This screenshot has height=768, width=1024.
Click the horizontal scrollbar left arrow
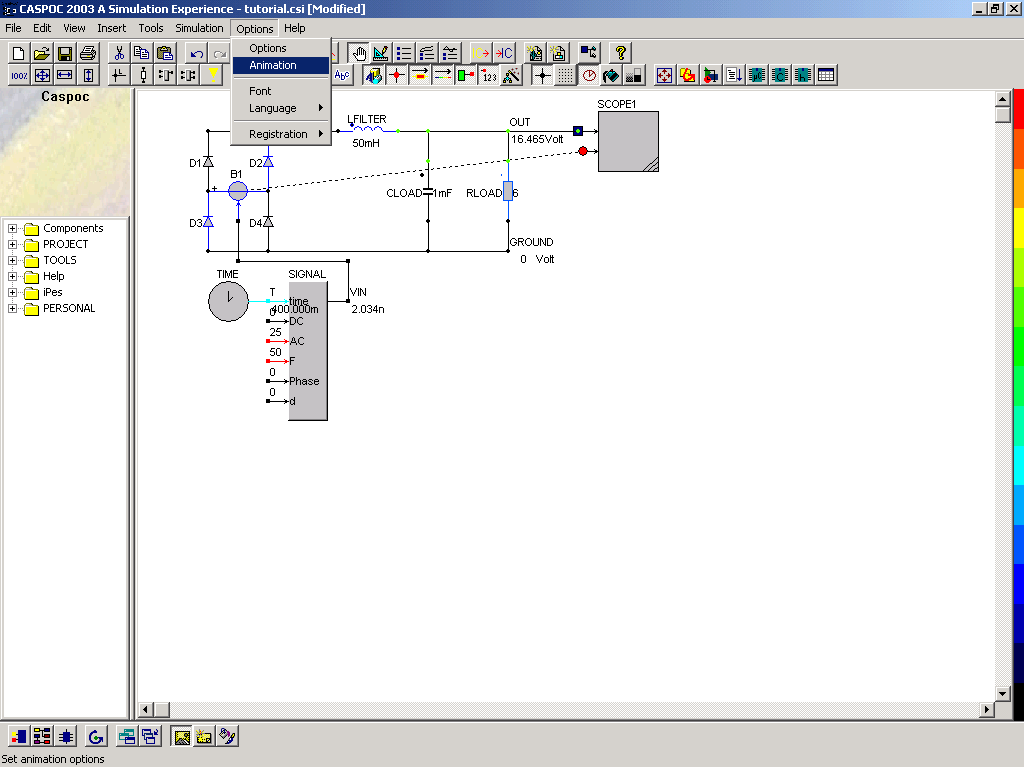(x=146, y=709)
